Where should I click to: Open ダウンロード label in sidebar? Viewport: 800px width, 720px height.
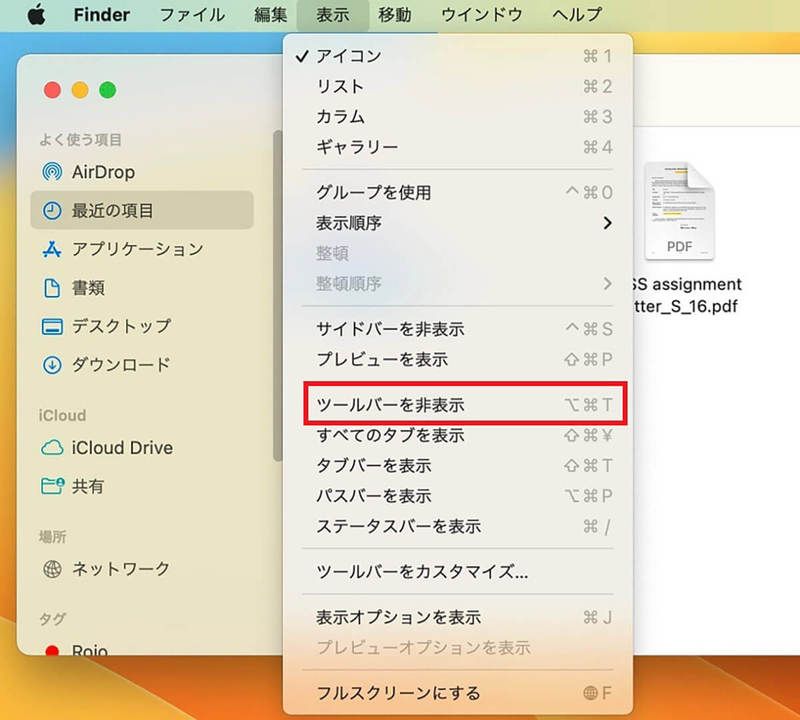(121, 365)
